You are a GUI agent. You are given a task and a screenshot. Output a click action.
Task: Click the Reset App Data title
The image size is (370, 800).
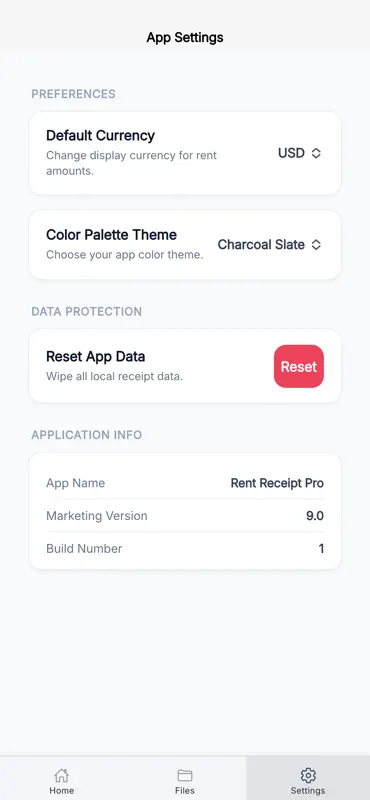95,356
